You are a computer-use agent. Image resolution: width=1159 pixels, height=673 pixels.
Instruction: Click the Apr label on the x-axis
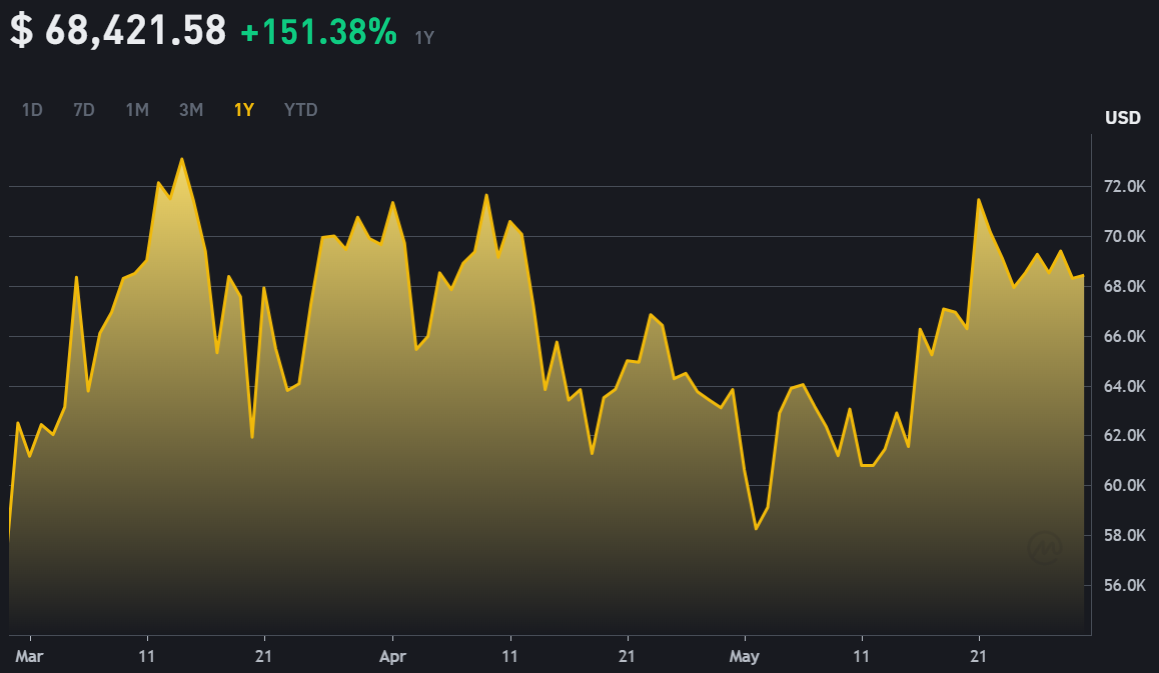[393, 656]
